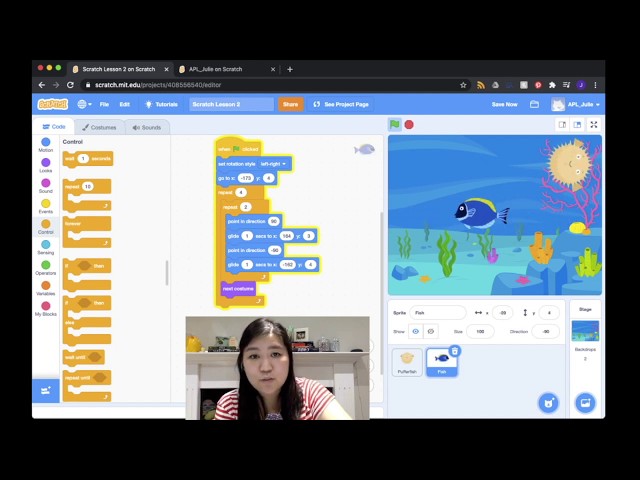Click the Add Extension button

coord(46,391)
